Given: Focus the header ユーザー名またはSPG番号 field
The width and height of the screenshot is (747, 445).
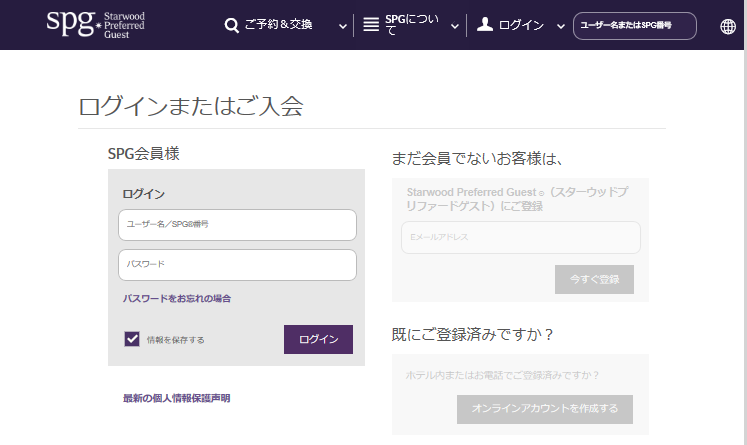Looking at the screenshot, I should pos(635,26).
